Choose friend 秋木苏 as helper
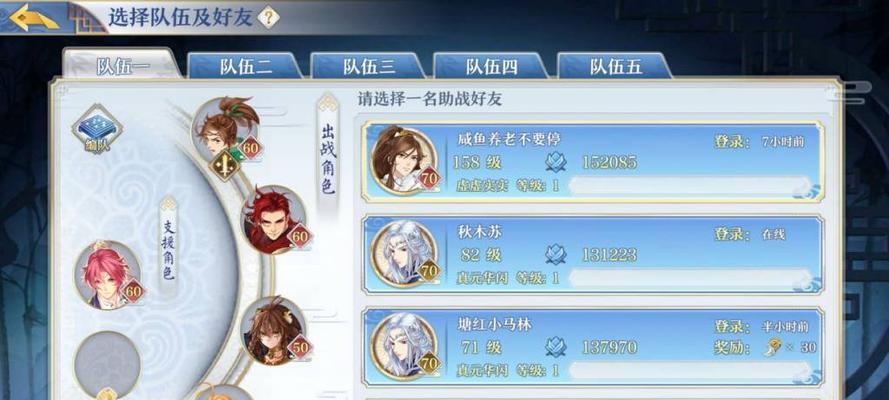889x400 pixels. pos(593,254)
